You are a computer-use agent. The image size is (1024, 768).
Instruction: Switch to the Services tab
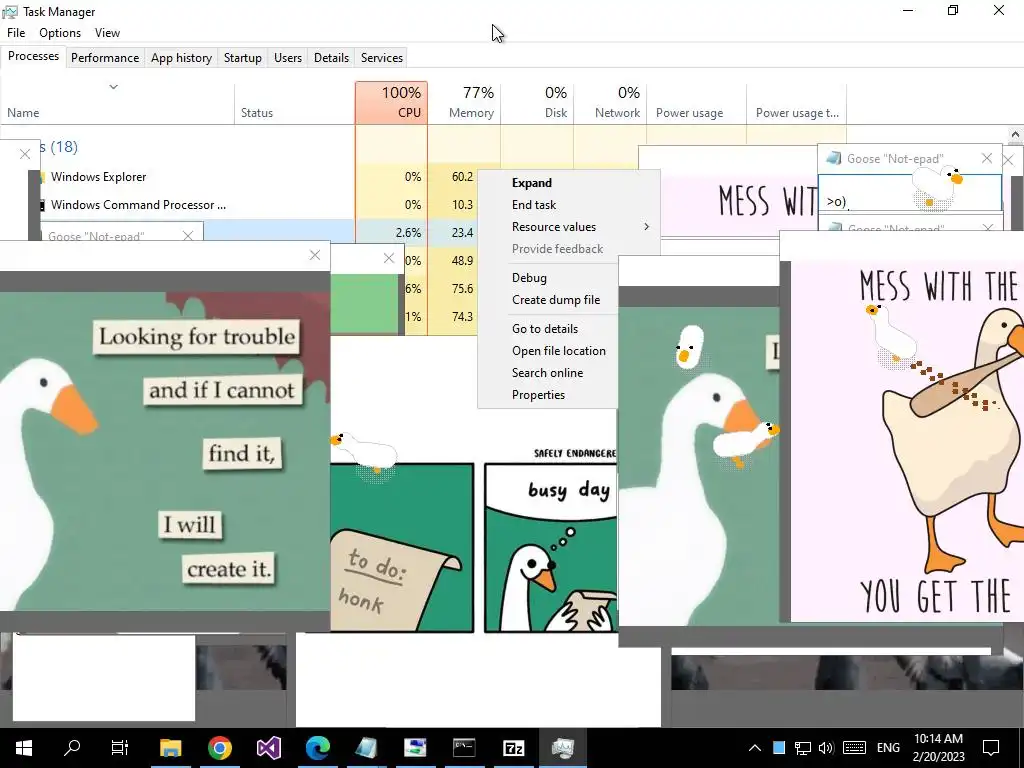382,57
